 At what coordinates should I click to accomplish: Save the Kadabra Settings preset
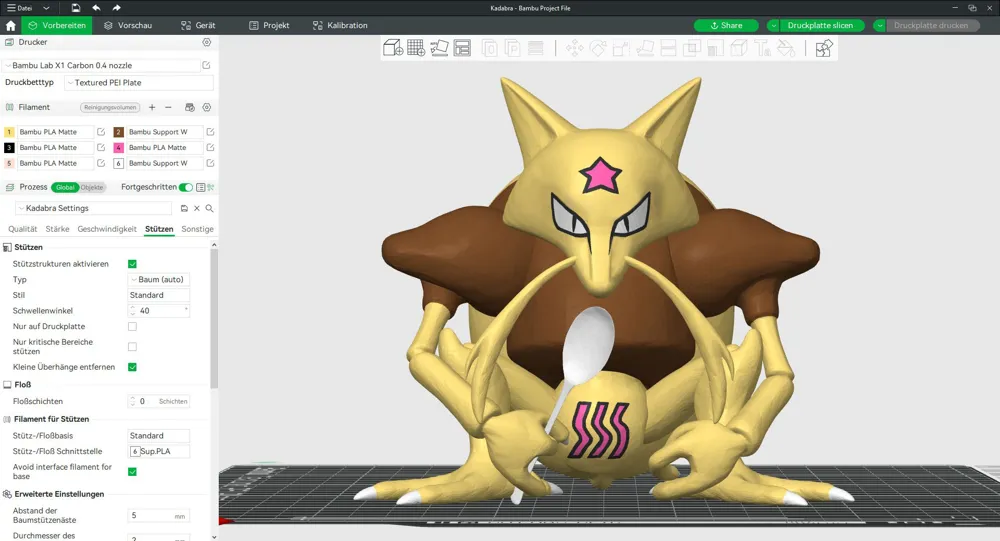(184, 208)
